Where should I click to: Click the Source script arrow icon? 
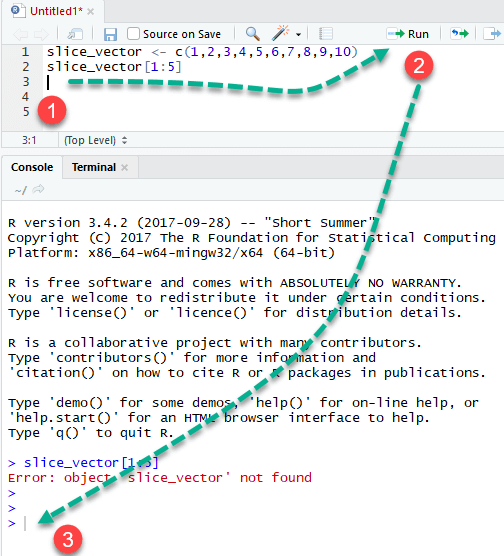tap(492, 34)
